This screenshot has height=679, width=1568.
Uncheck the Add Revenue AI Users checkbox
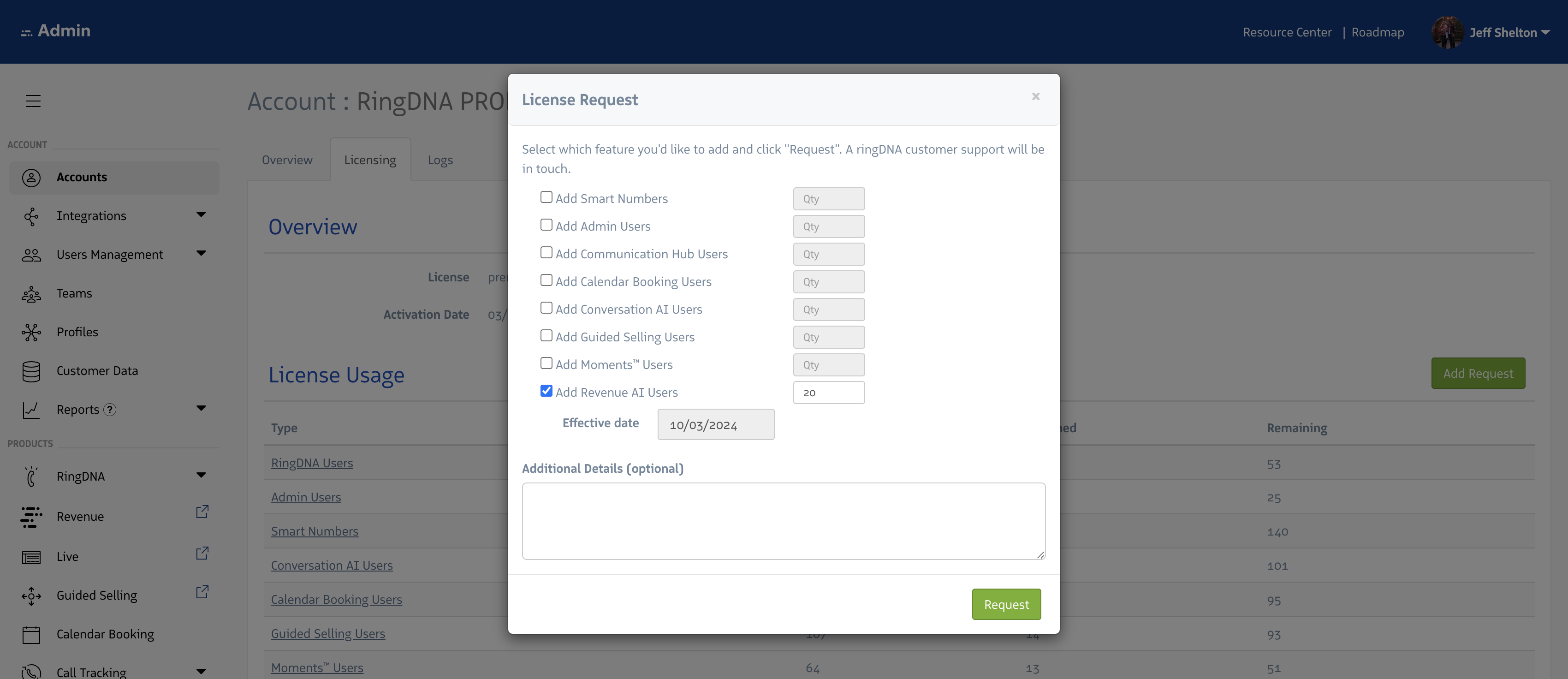click(x=546, y=391)
